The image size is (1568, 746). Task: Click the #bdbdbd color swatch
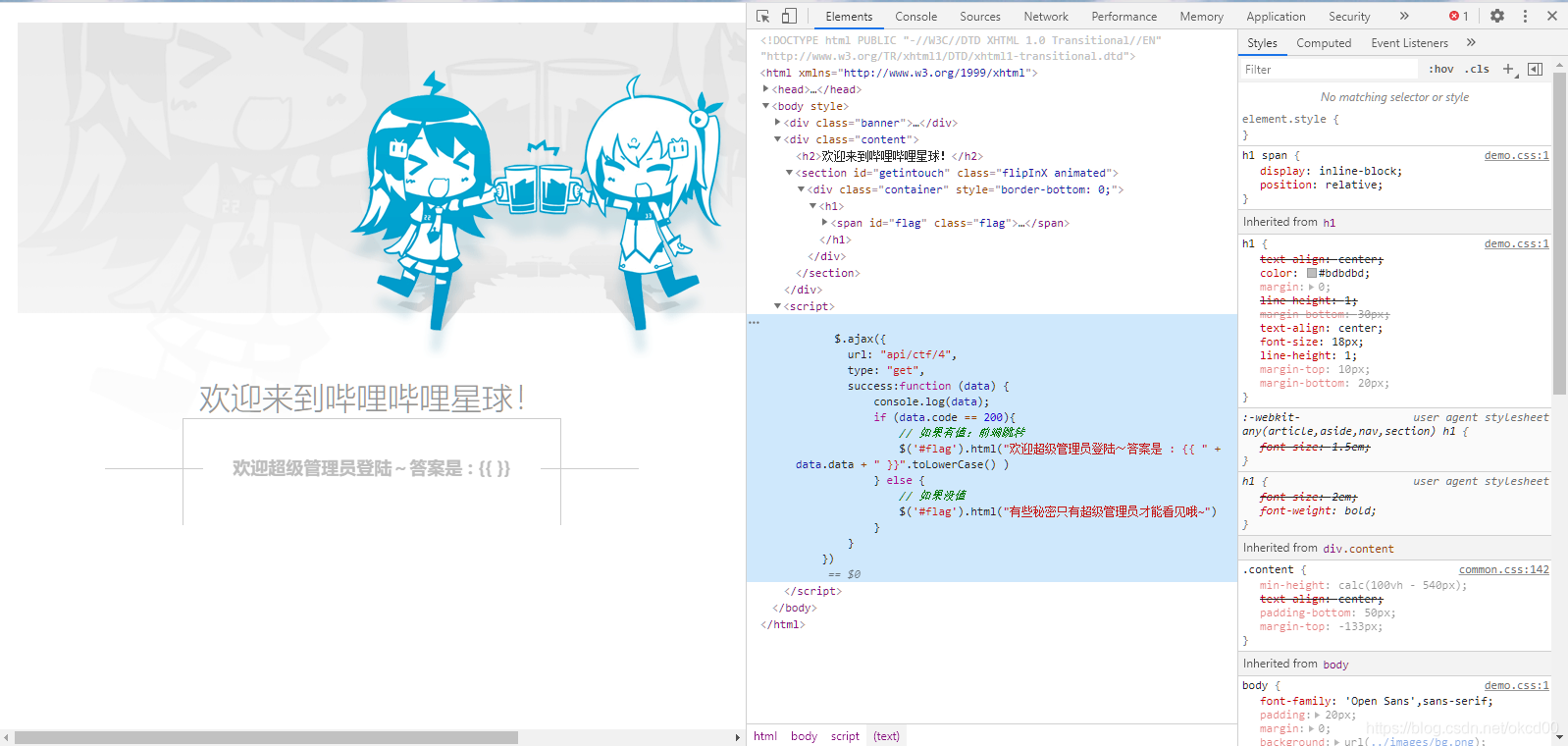click(1312, 273)
